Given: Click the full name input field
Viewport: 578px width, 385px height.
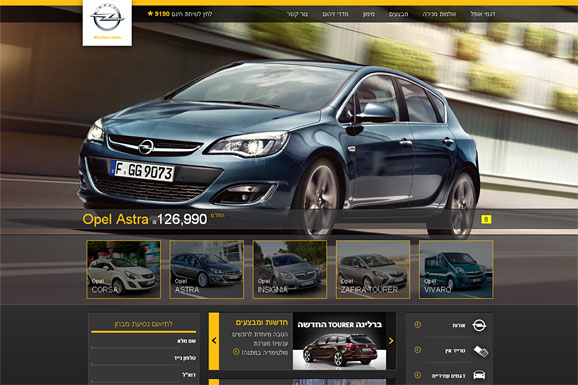Looking at the screenshot, I should 143,342.
